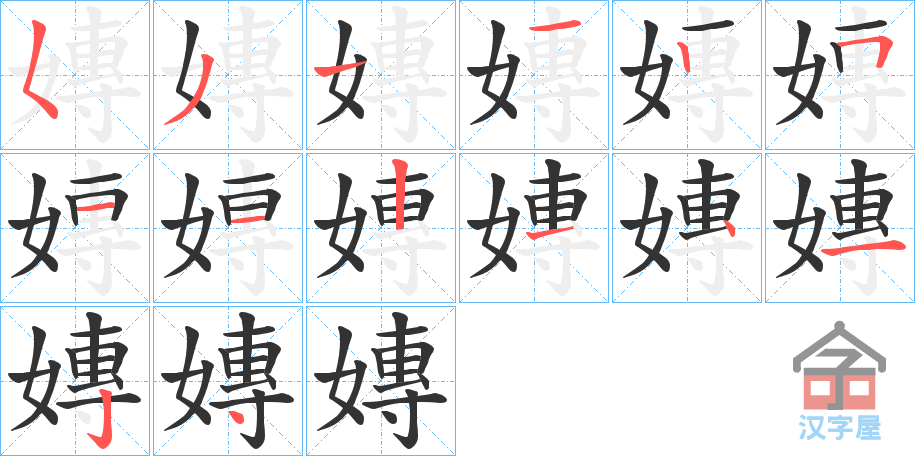Select the fifth stroke step tile
The width and height of the screenshot is (915, 456).
pos(687,75)
